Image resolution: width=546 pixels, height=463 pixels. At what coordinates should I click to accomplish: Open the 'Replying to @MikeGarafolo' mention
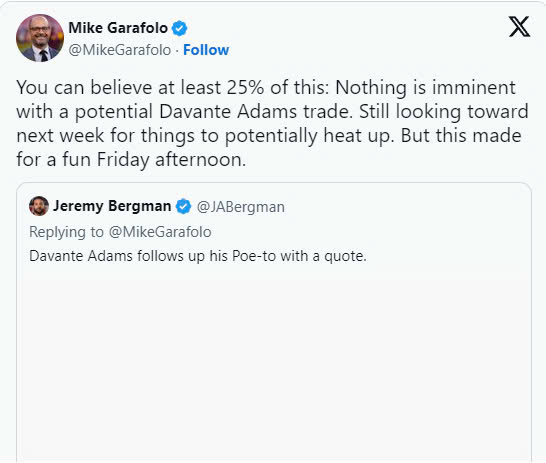pyautogui.click(x=160, y=232)
